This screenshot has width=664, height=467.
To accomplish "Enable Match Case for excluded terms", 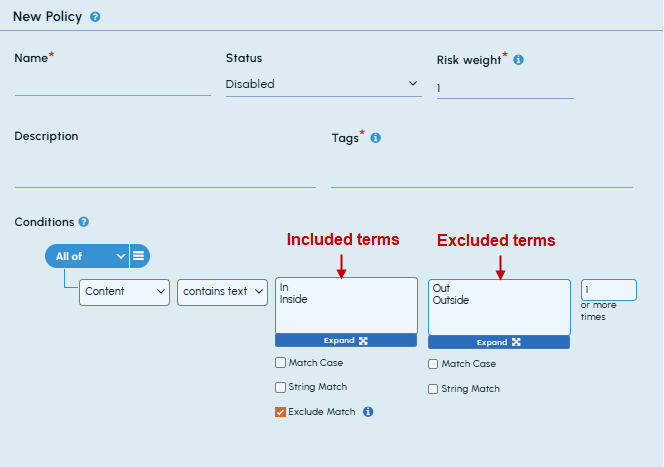I will [433, 364].
